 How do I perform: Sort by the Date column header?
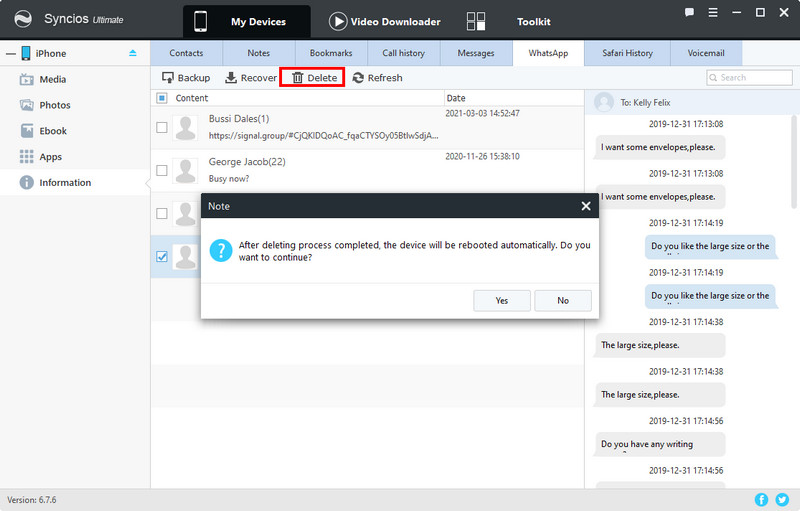click(x=456, y=98)
